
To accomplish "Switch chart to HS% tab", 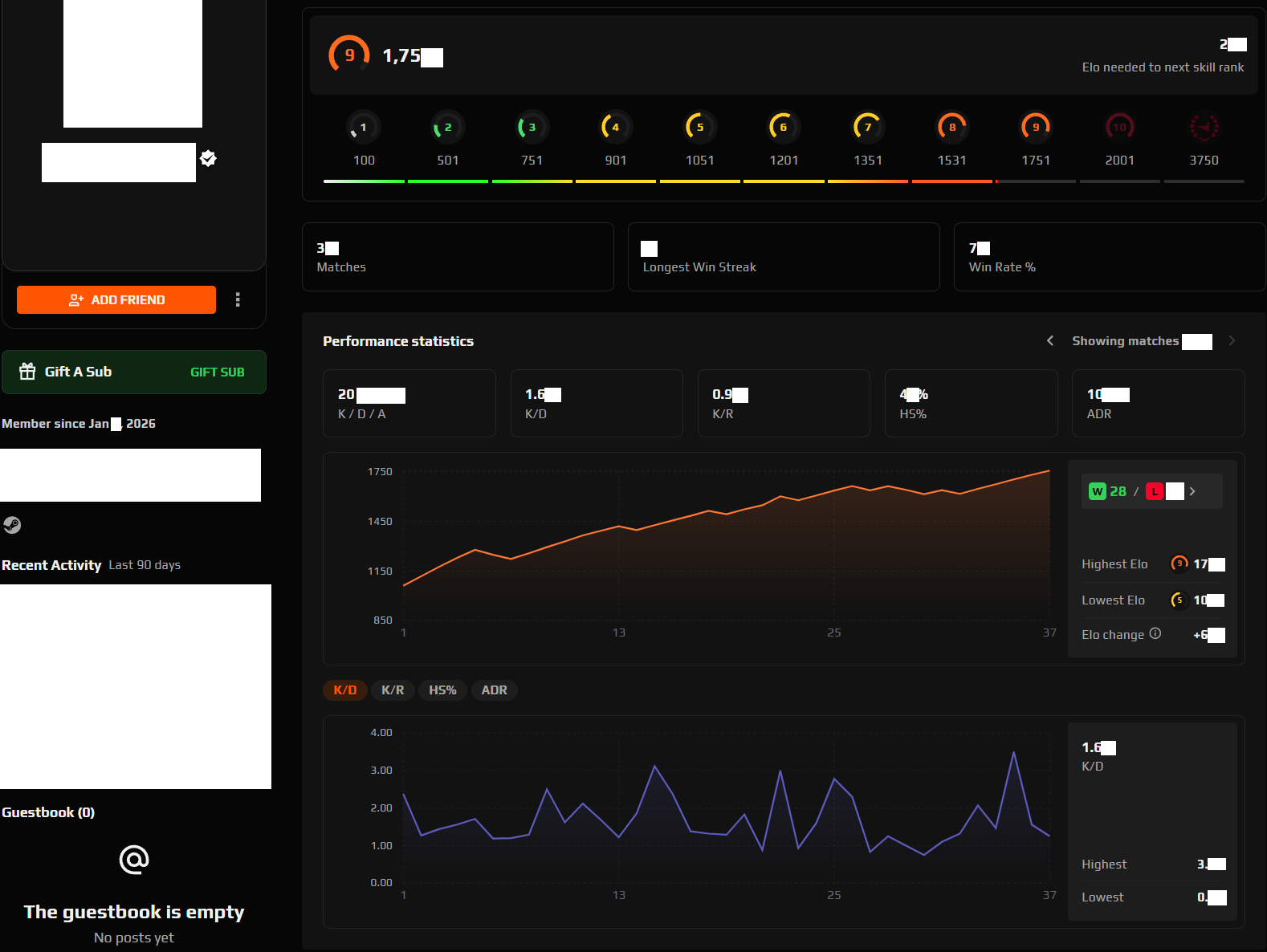I will 442,690.
